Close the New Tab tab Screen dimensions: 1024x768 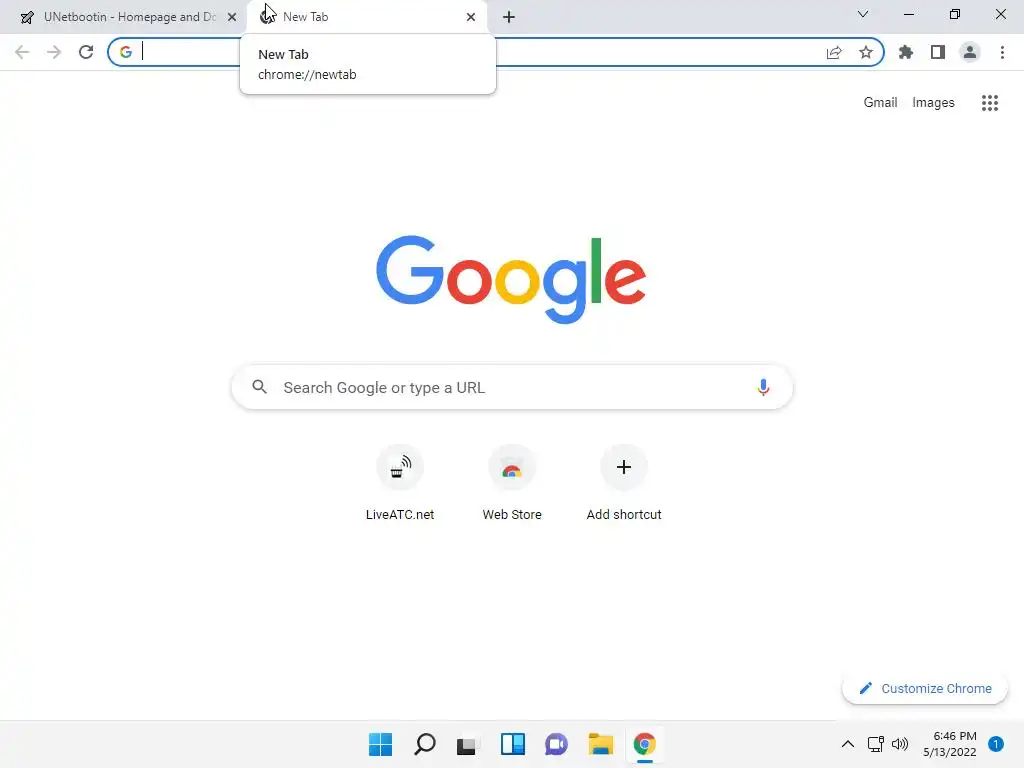pos(471,17)
